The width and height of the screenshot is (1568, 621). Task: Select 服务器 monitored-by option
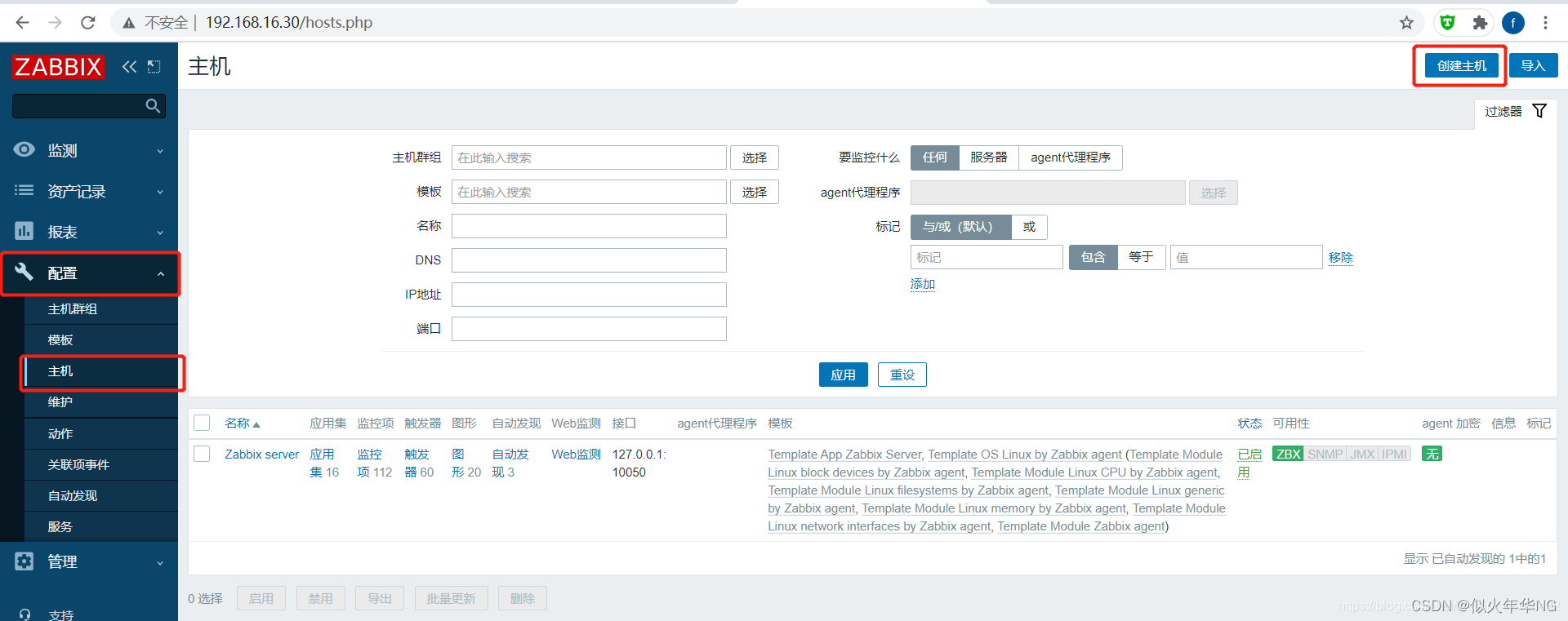tap(988, 157)
